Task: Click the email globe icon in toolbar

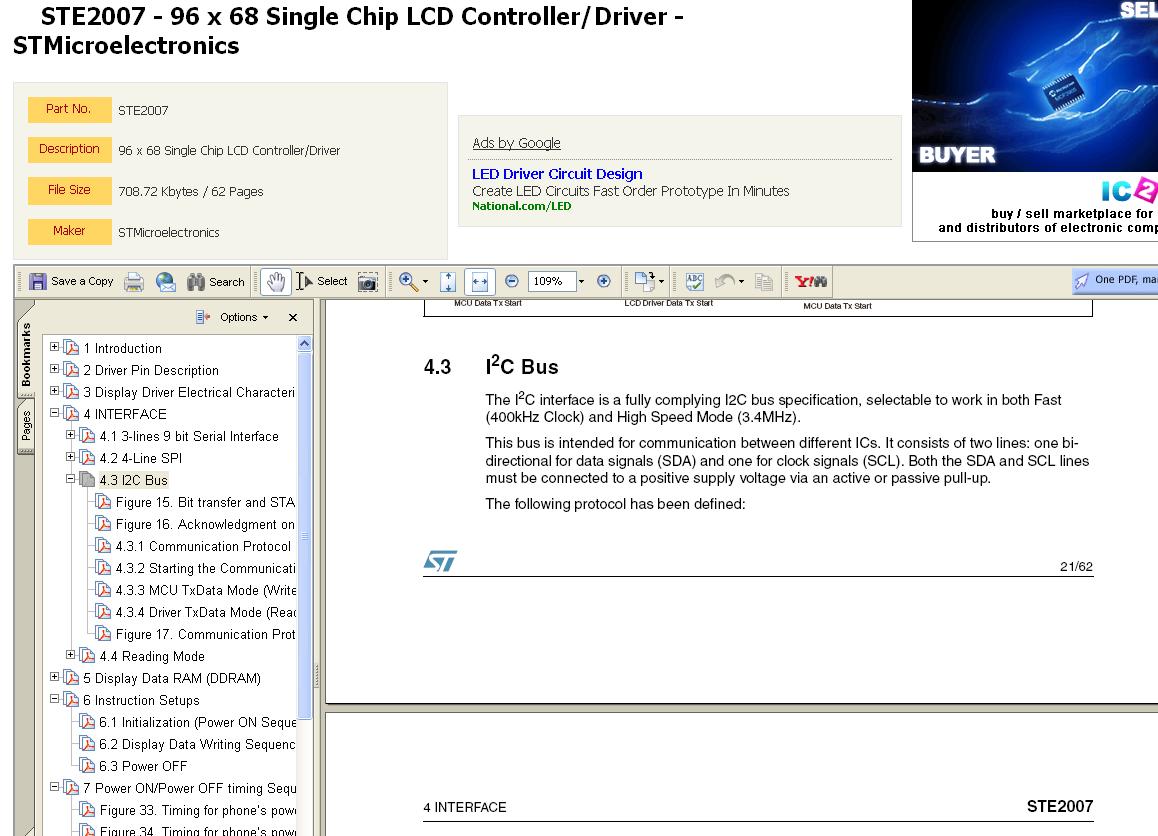Action: click(x=166, y=281)
